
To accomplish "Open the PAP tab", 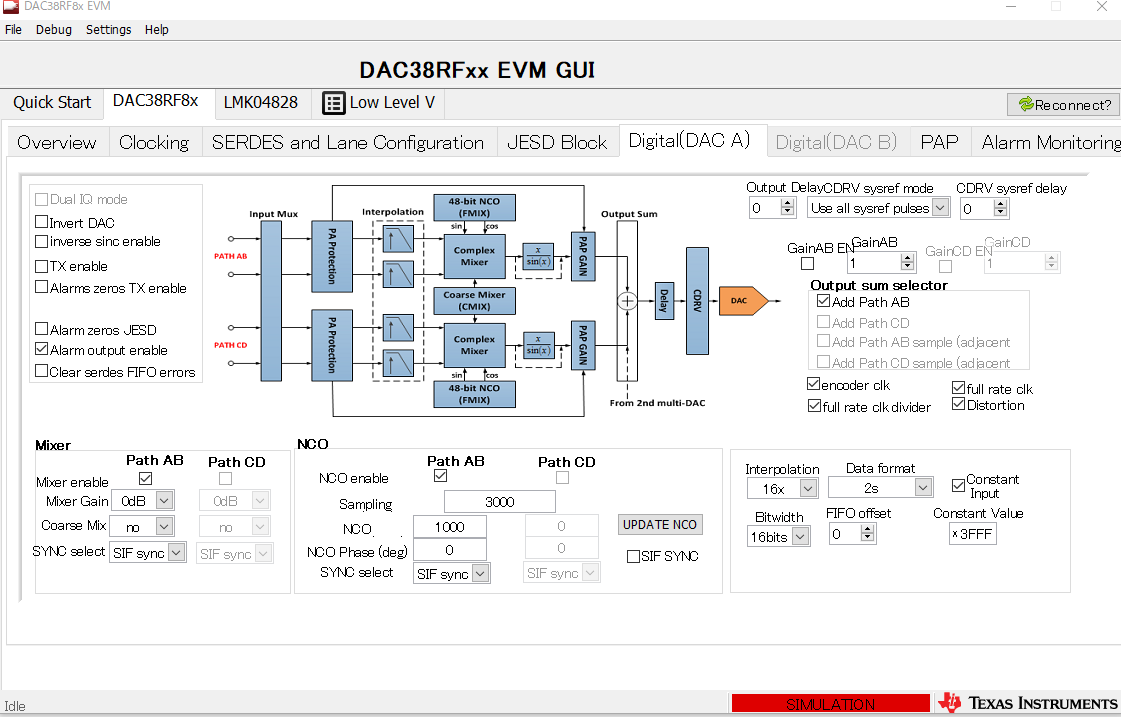I will click(x=939, y=142).
